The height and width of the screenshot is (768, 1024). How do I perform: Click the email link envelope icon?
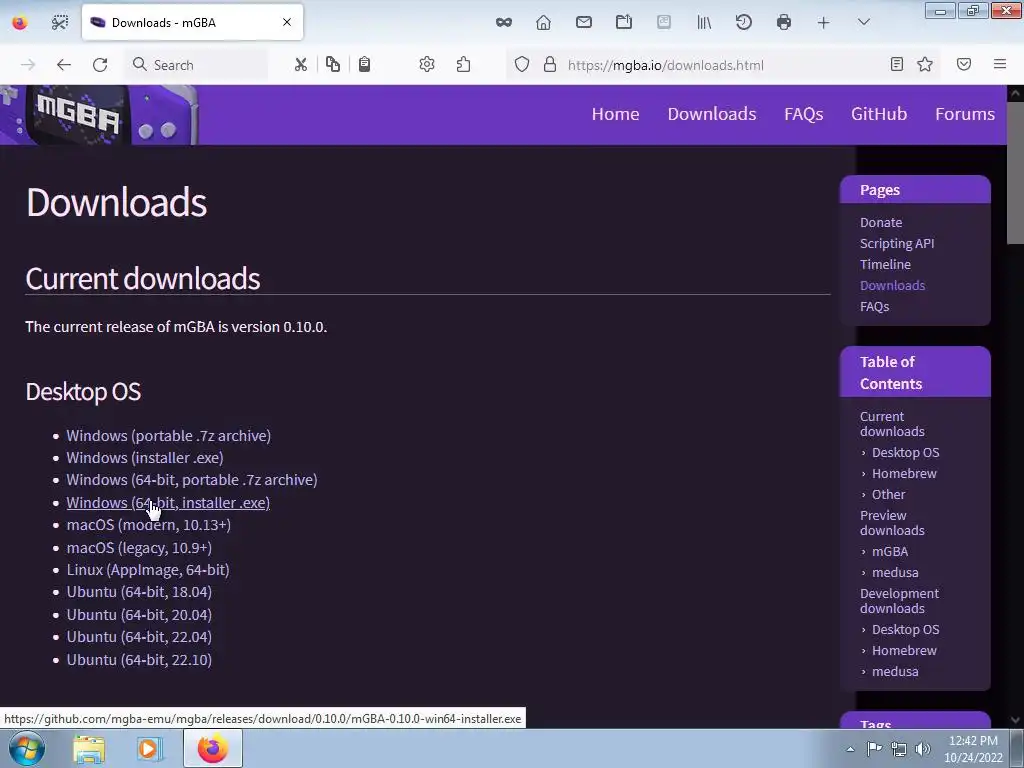[x=584, y=23]
